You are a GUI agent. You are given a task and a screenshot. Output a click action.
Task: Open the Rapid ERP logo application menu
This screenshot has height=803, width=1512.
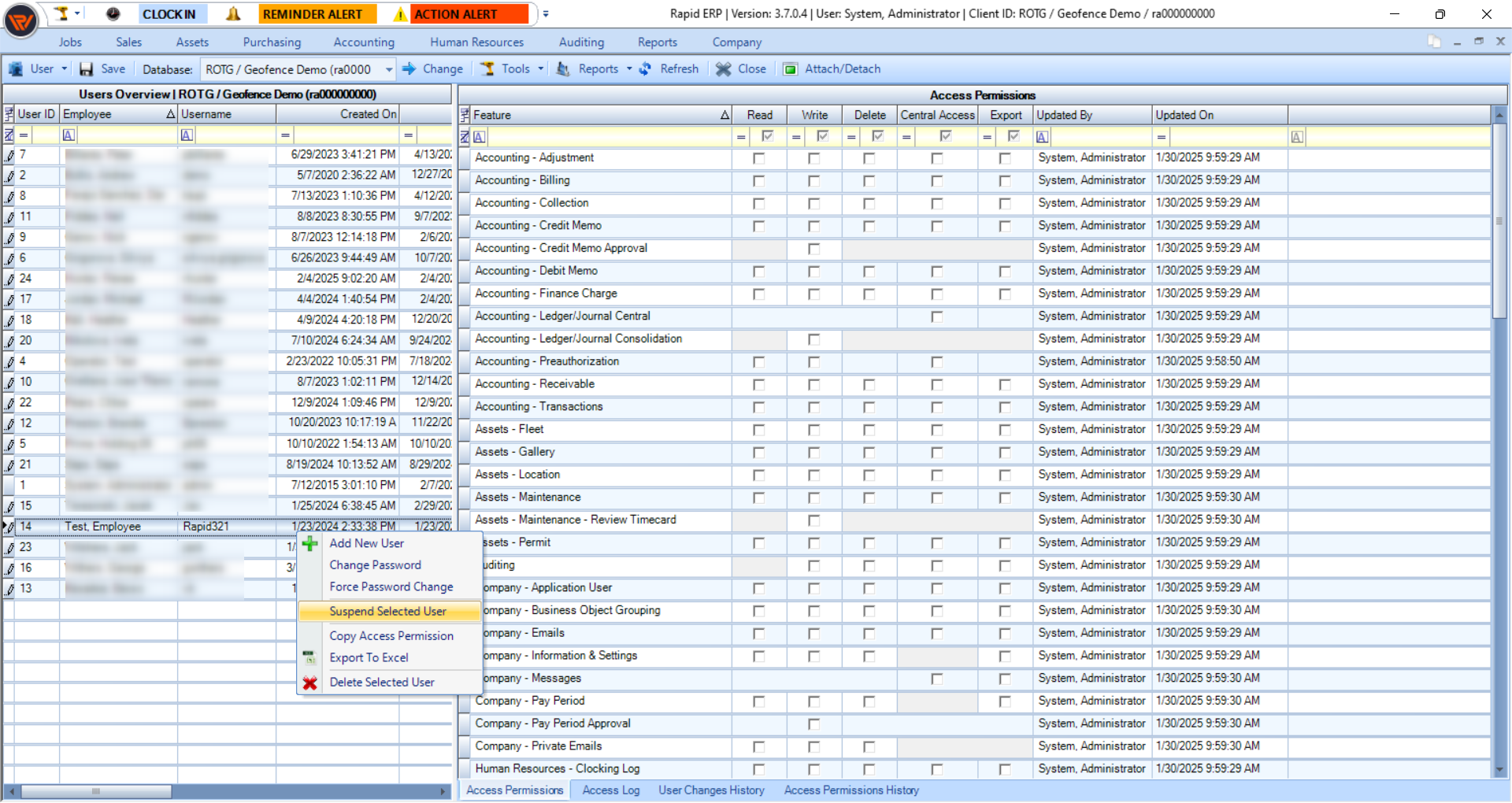pyautogui.click(x=20, y=21)
